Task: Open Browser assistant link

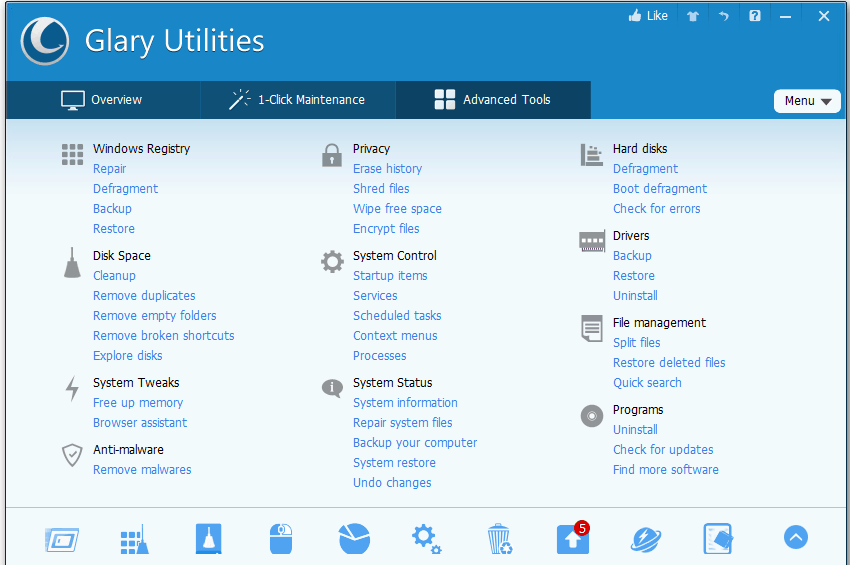Action: pyautogui.click(x=140, y=423)
